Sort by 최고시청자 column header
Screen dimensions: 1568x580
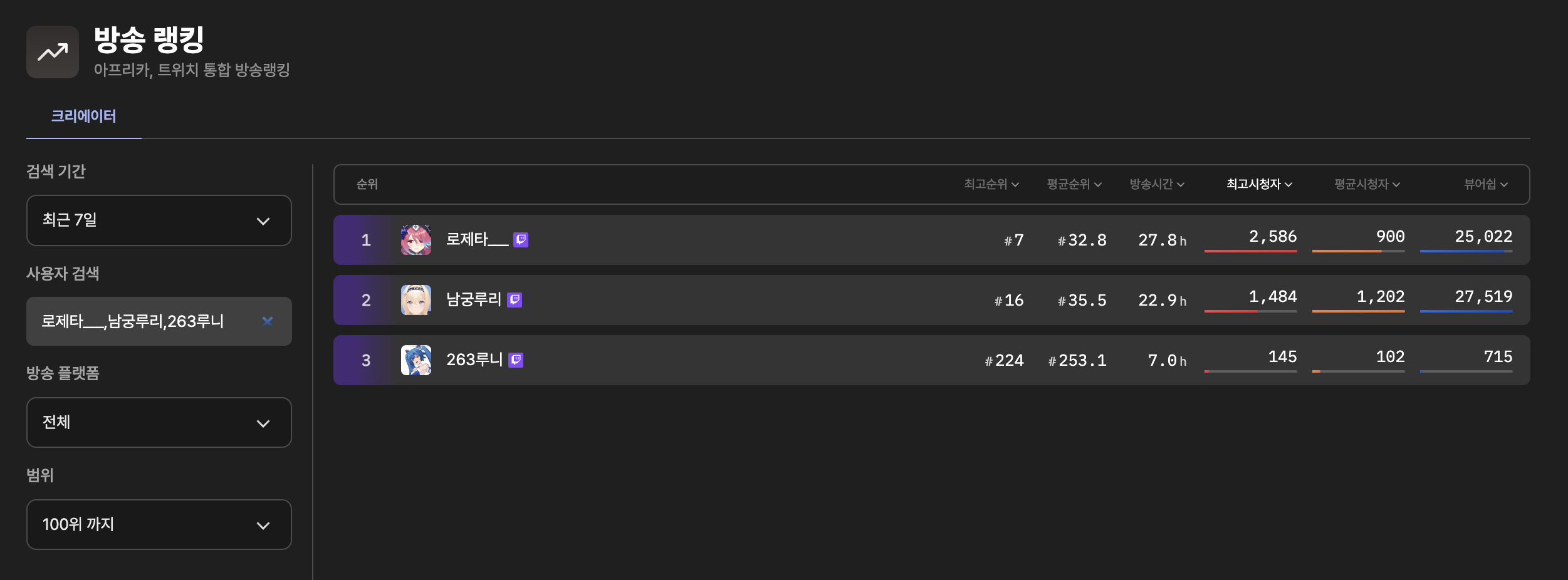1259,184
